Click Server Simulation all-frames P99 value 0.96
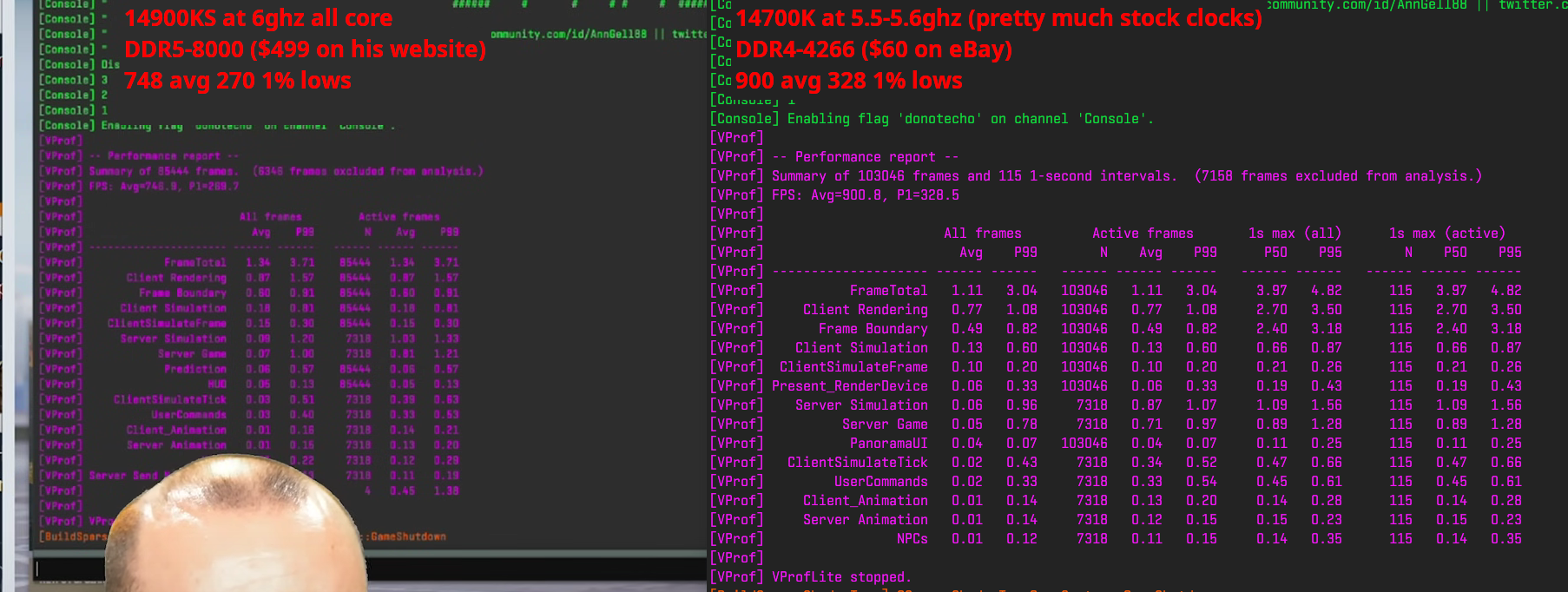Viewport: 1568px width, 592px height. pyautogui.click(x=1022, y=405)
